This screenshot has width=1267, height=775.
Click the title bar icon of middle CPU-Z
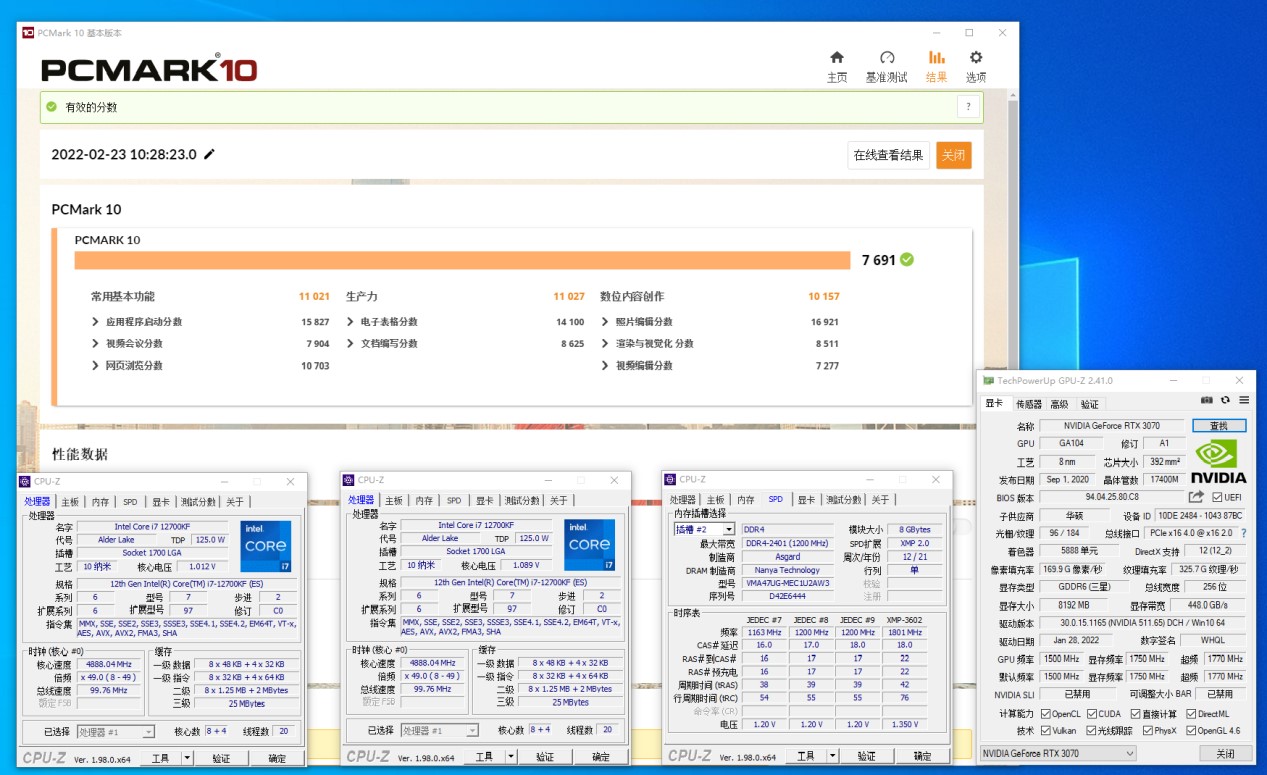click(348, 480)
